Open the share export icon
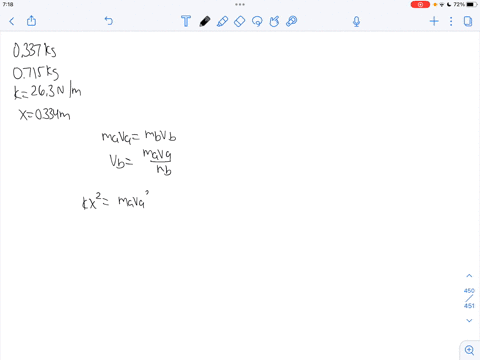Viewport: 480px width, 360px height. (31, 21)
